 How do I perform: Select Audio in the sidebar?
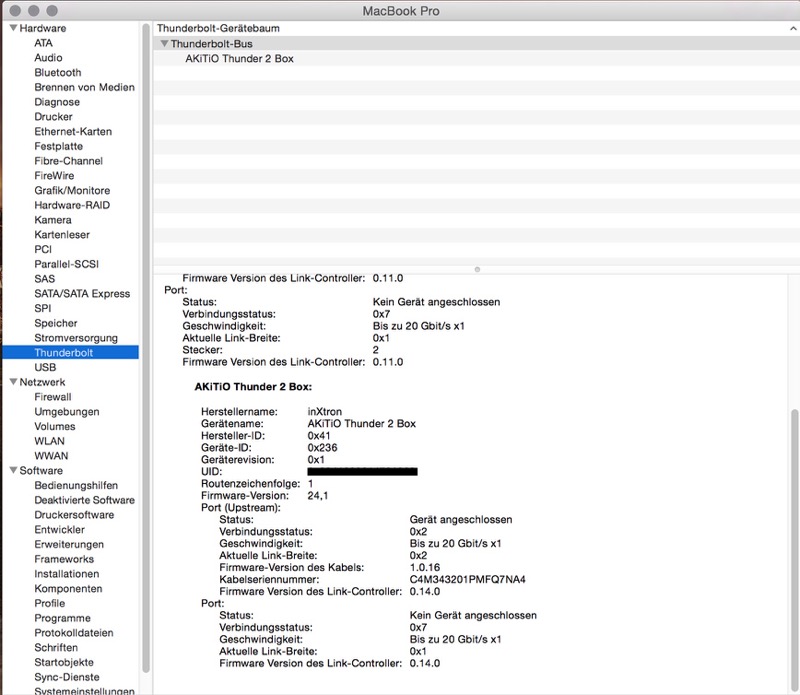click(x=48, y=58)
